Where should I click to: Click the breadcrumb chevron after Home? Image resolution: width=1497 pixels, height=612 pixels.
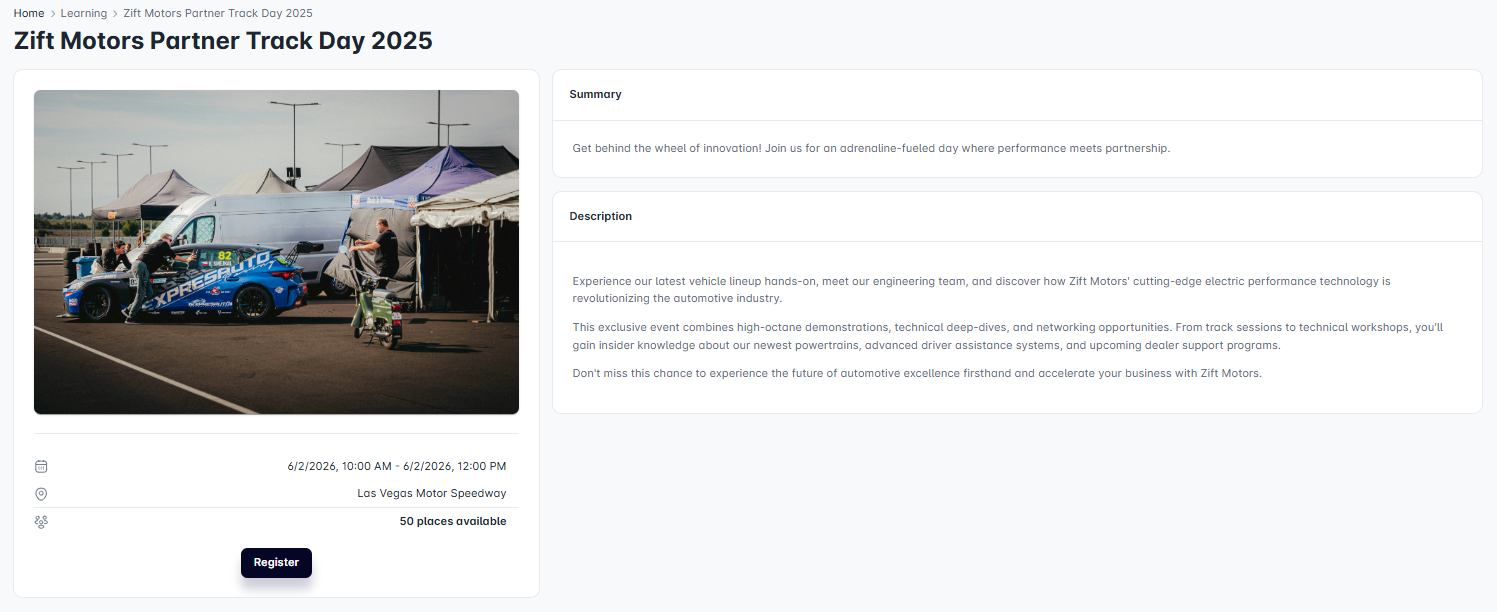(x=52, y=14)
